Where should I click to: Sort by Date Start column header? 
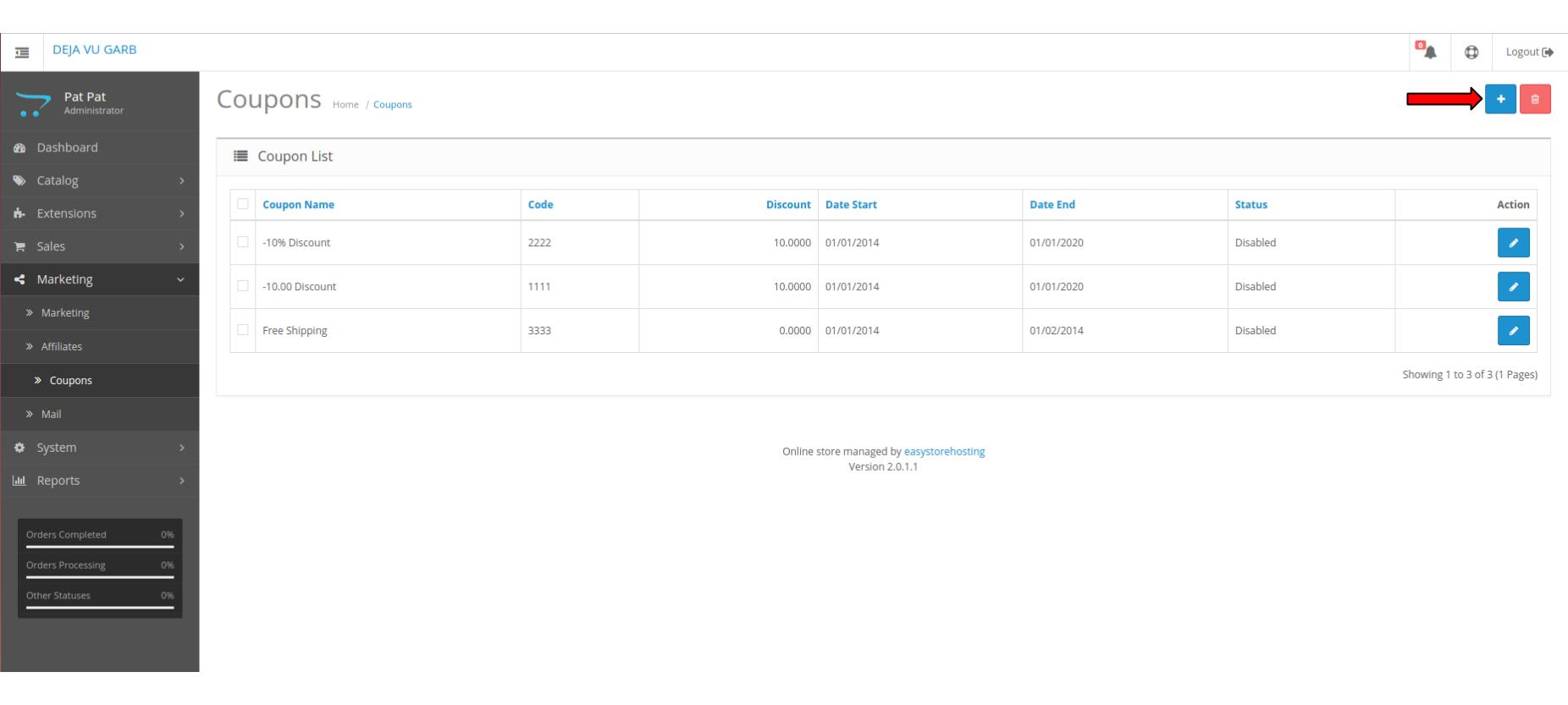point(851,205)
